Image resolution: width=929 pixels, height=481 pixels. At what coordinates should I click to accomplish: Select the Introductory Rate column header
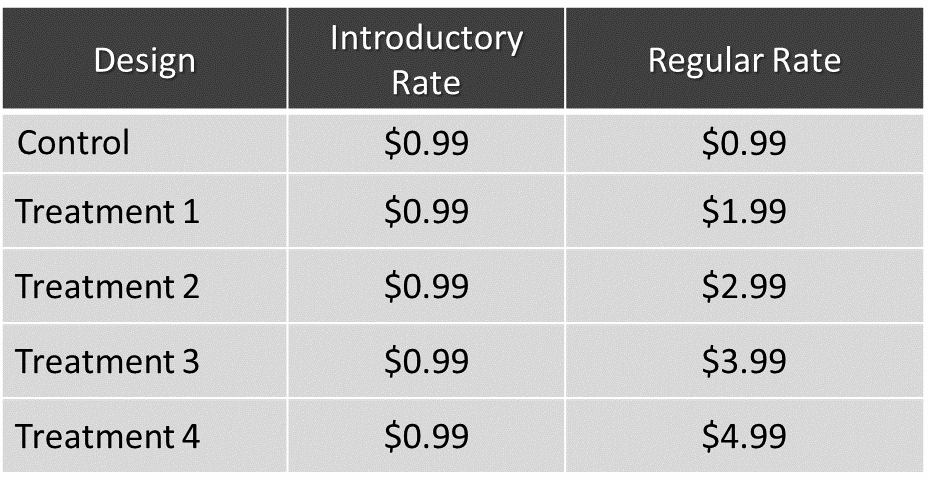pos(426,60)
